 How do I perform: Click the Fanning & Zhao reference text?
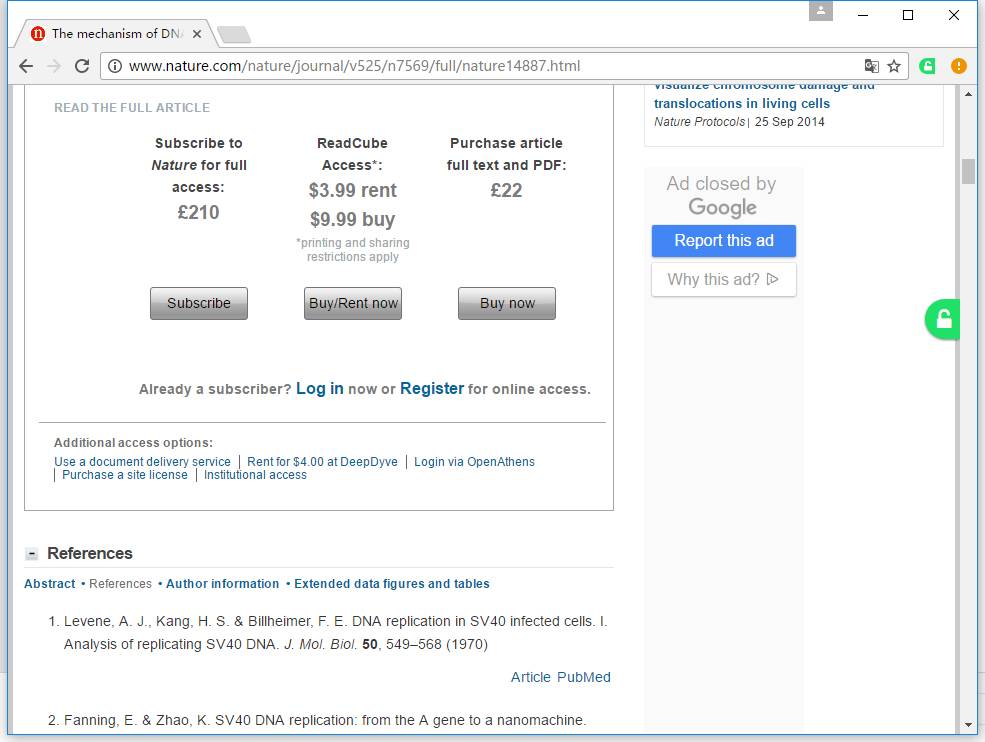tap(325, 720)
